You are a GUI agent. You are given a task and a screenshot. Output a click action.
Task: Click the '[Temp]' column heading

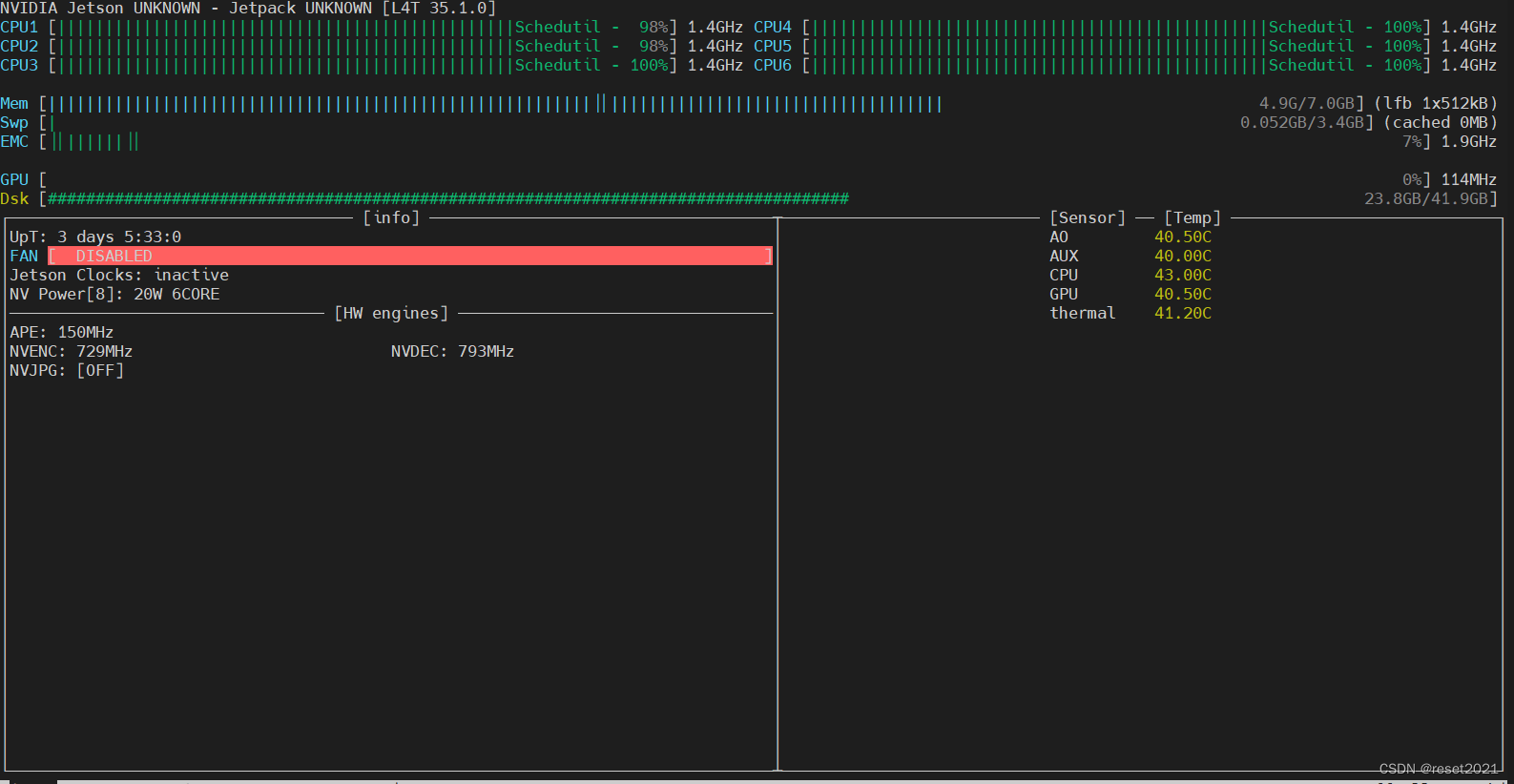coord(1193,217)
